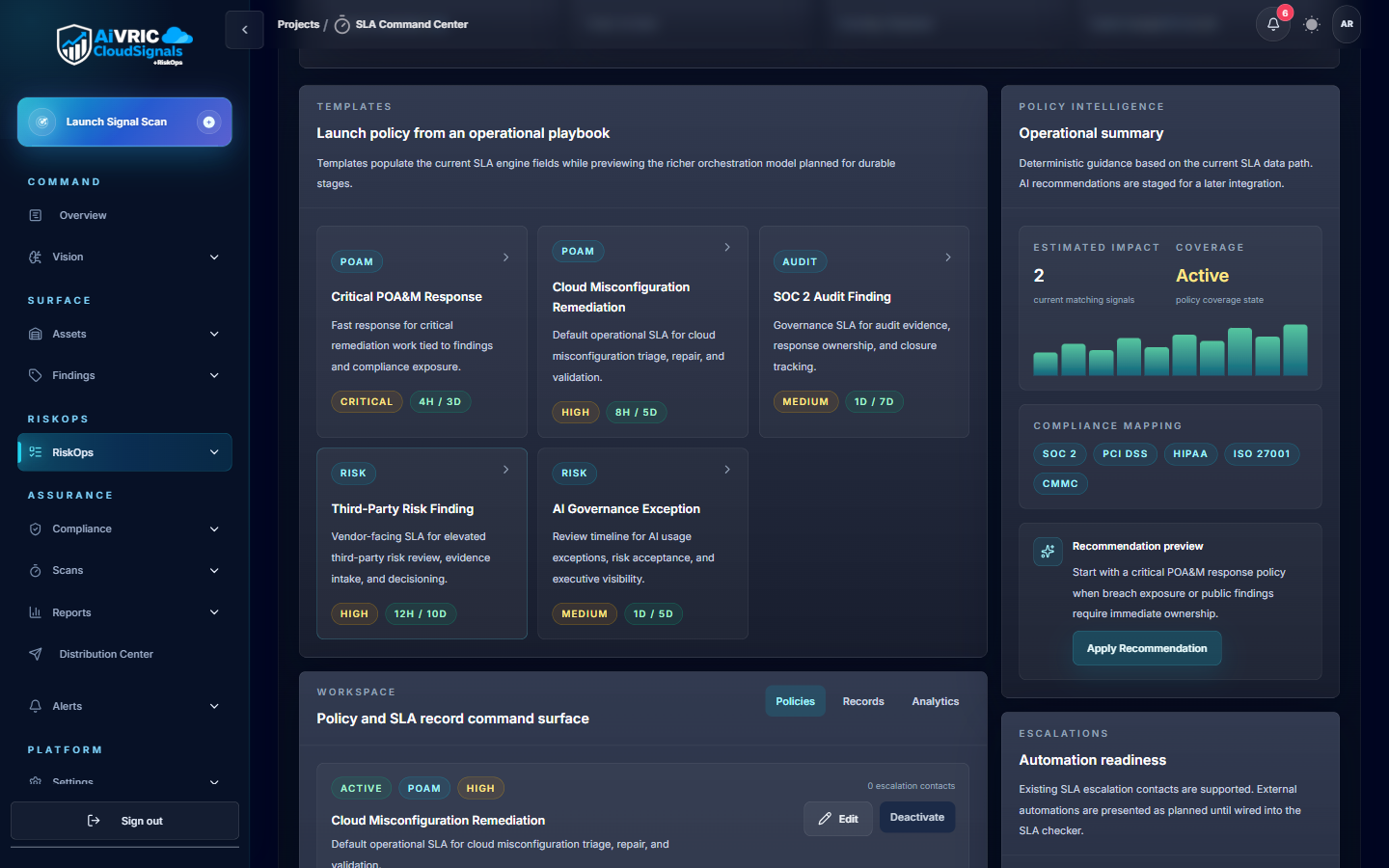1389x868 pixels.
Task: Click the 12H / 10D SLA badge
Action: pos(421,613)
